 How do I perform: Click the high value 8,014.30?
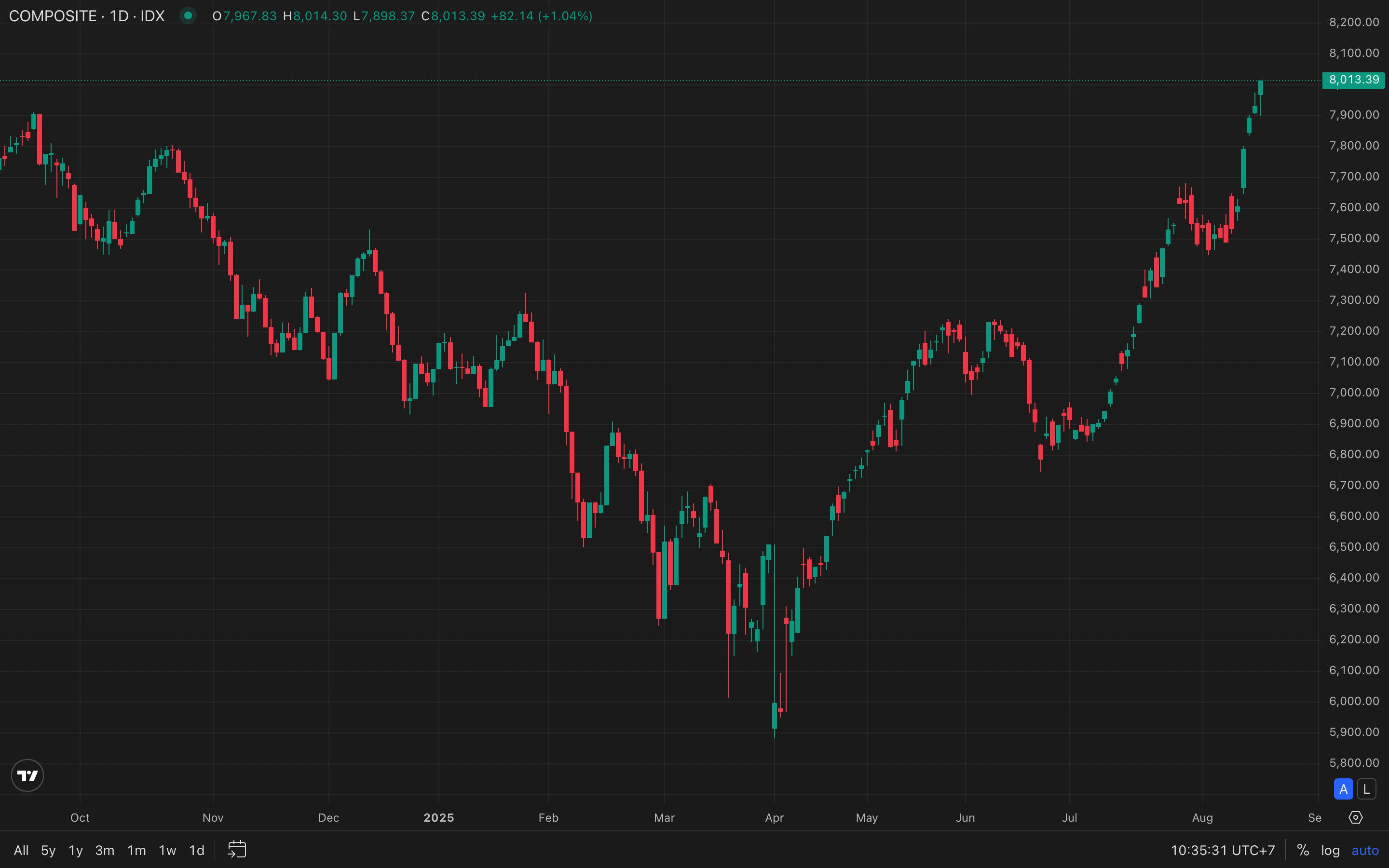coord(320,16)
